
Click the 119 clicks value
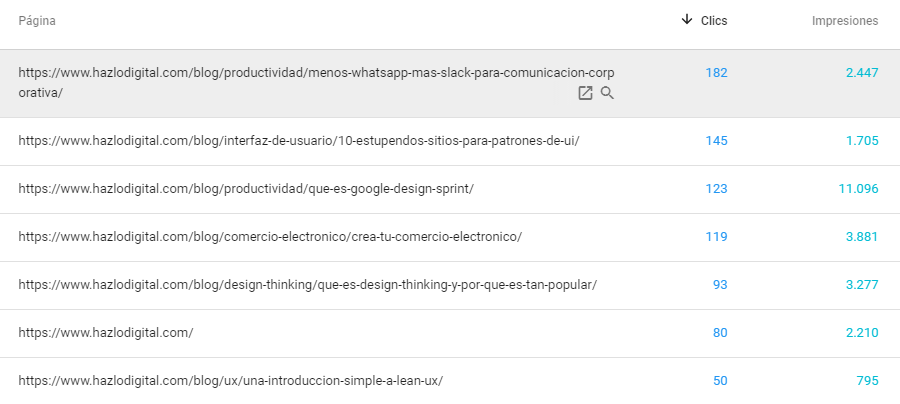(x=716, y=237)
